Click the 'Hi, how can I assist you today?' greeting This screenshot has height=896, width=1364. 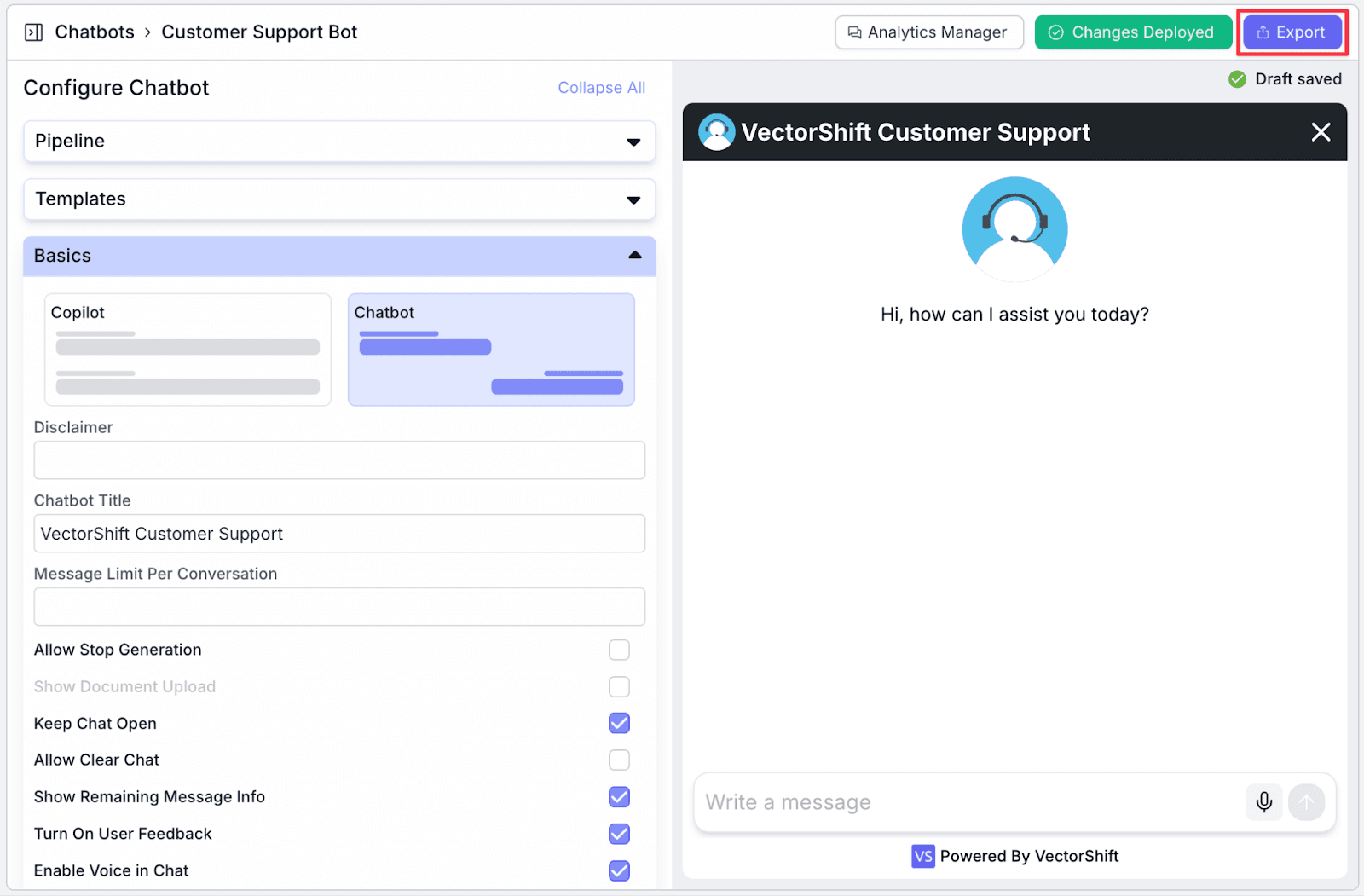tap(1014, 315)
